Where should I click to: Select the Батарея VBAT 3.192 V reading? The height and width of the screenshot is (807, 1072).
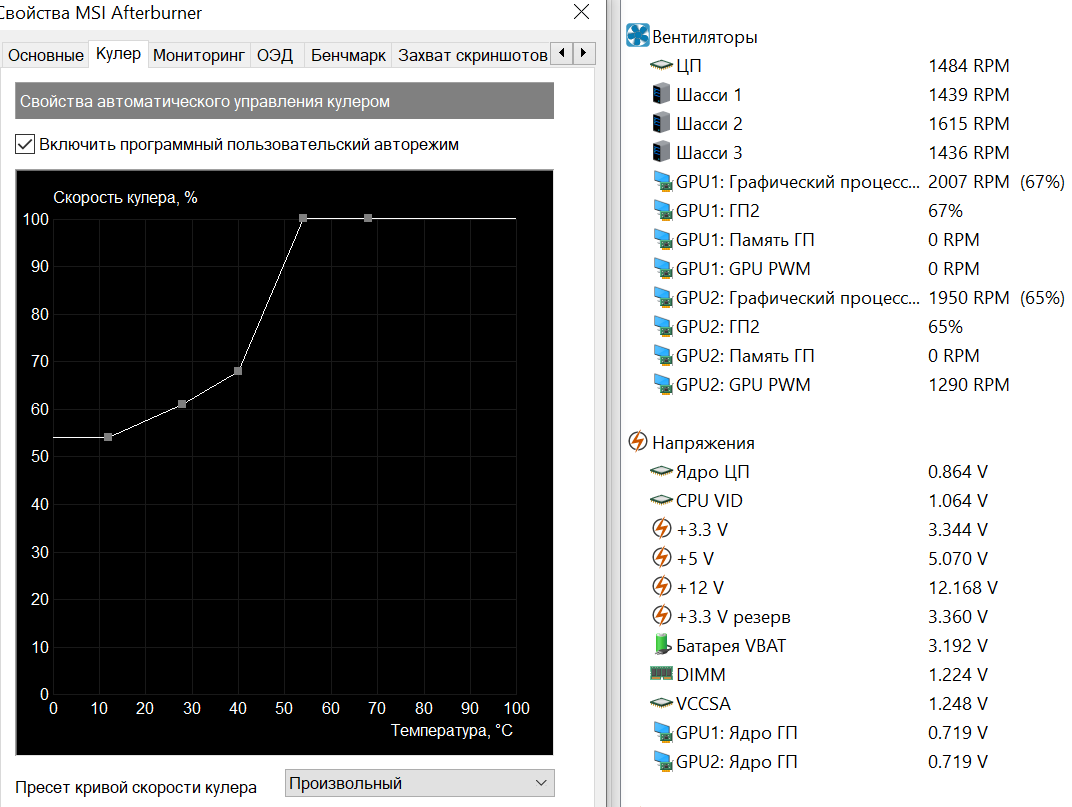click(x=957, y=646)
